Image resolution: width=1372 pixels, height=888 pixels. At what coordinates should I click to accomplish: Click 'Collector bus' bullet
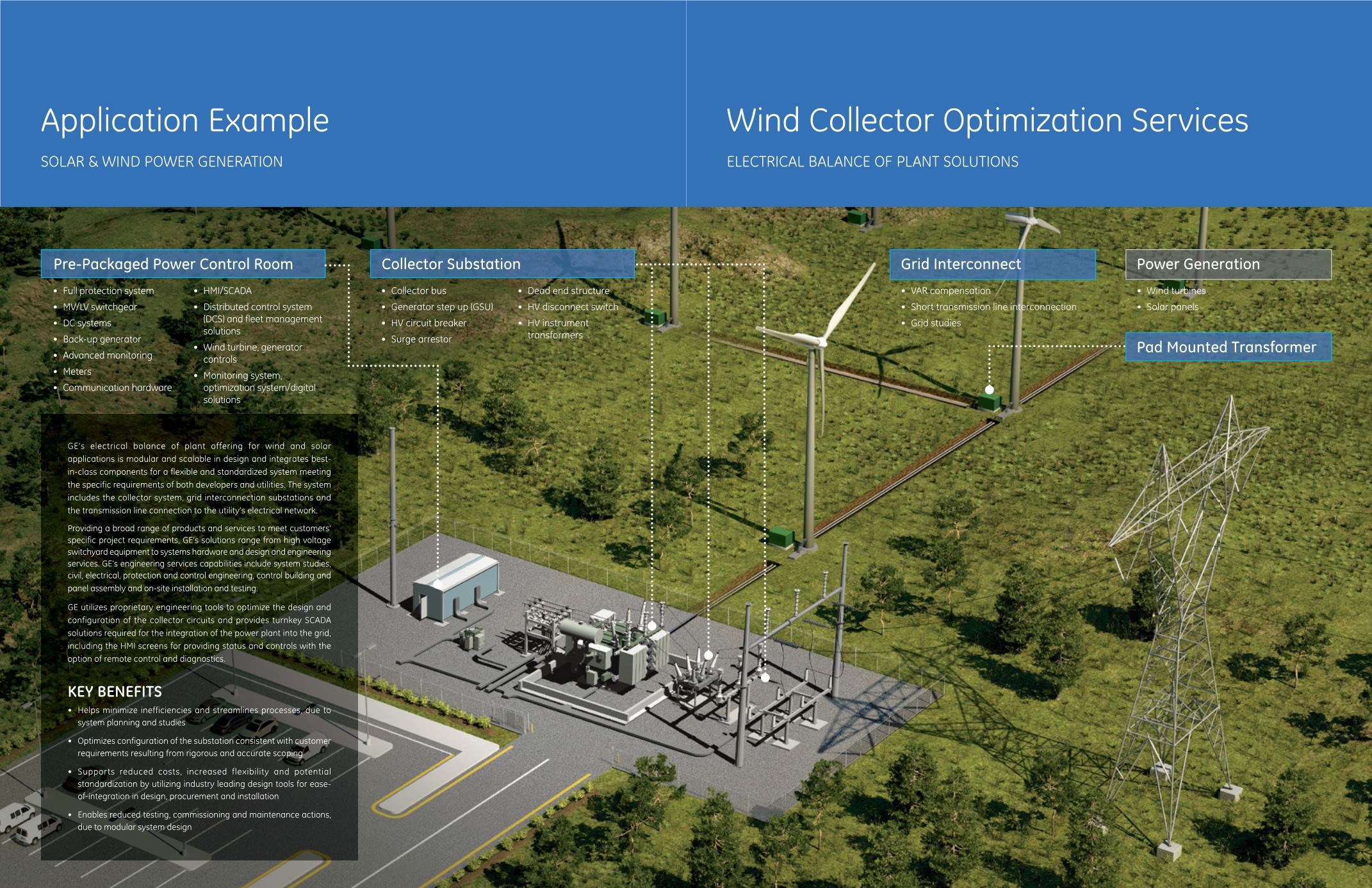pyautogui.click(x=414, y=291)
